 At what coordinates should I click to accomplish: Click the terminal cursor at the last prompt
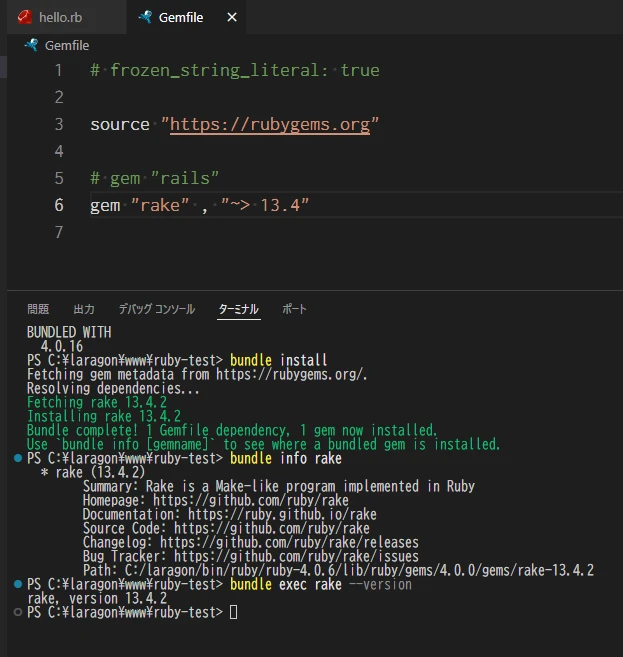[233, 612]
